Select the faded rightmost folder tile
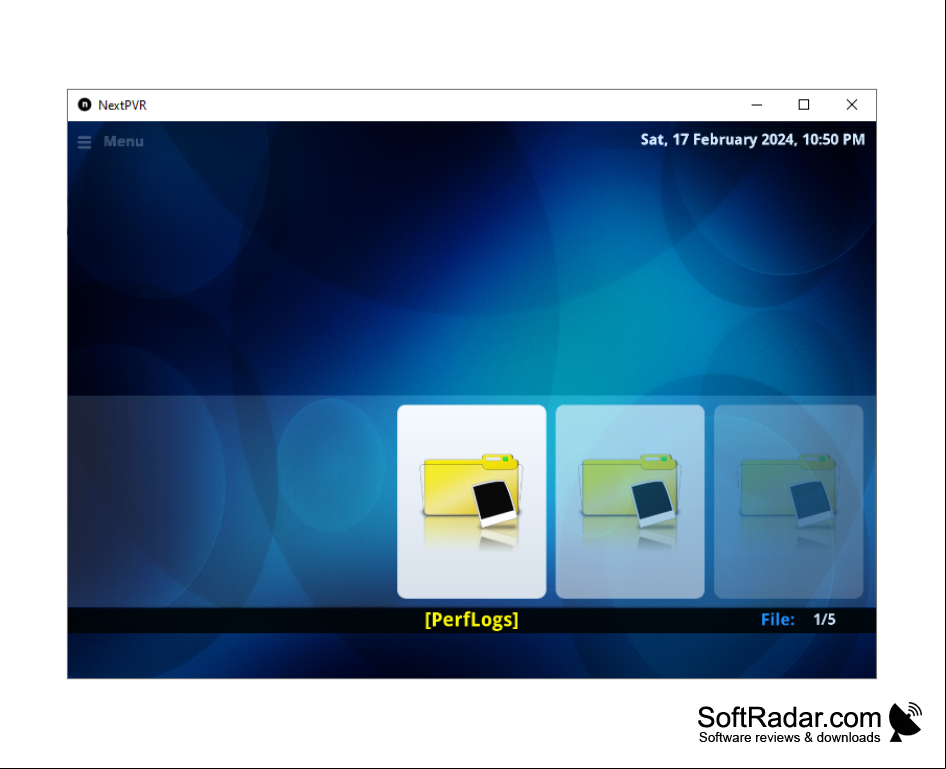Viewport: 946px width, 769px height. [x=789, y=502]
